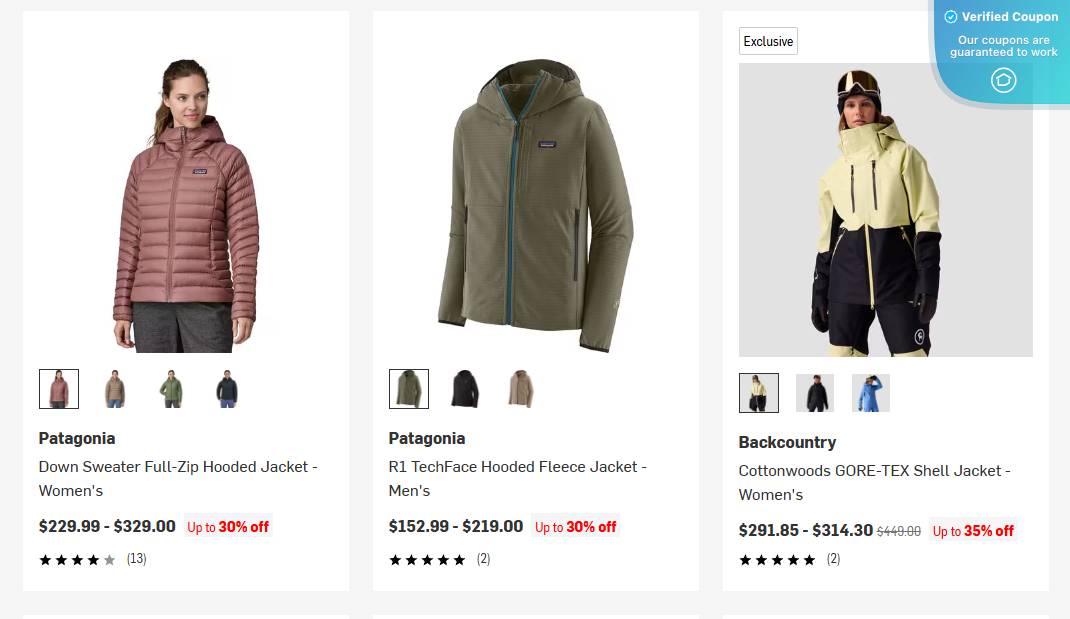This screenshot has height=619, width=1070.
Task: Open the Patagonia brand page from first product
Action: [x=76, y=438]
